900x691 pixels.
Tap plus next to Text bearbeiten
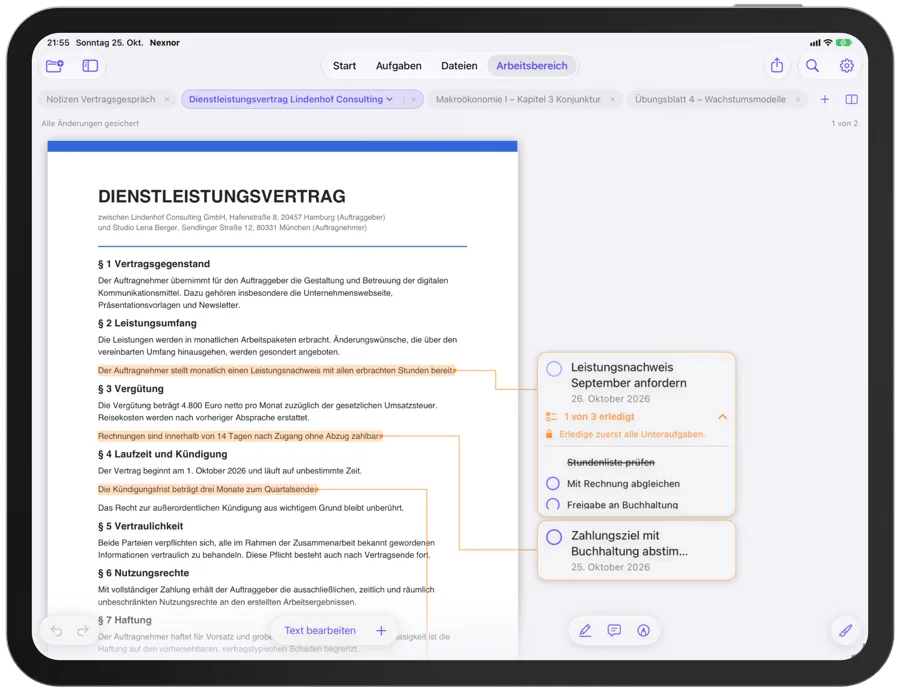pos(381,631)
